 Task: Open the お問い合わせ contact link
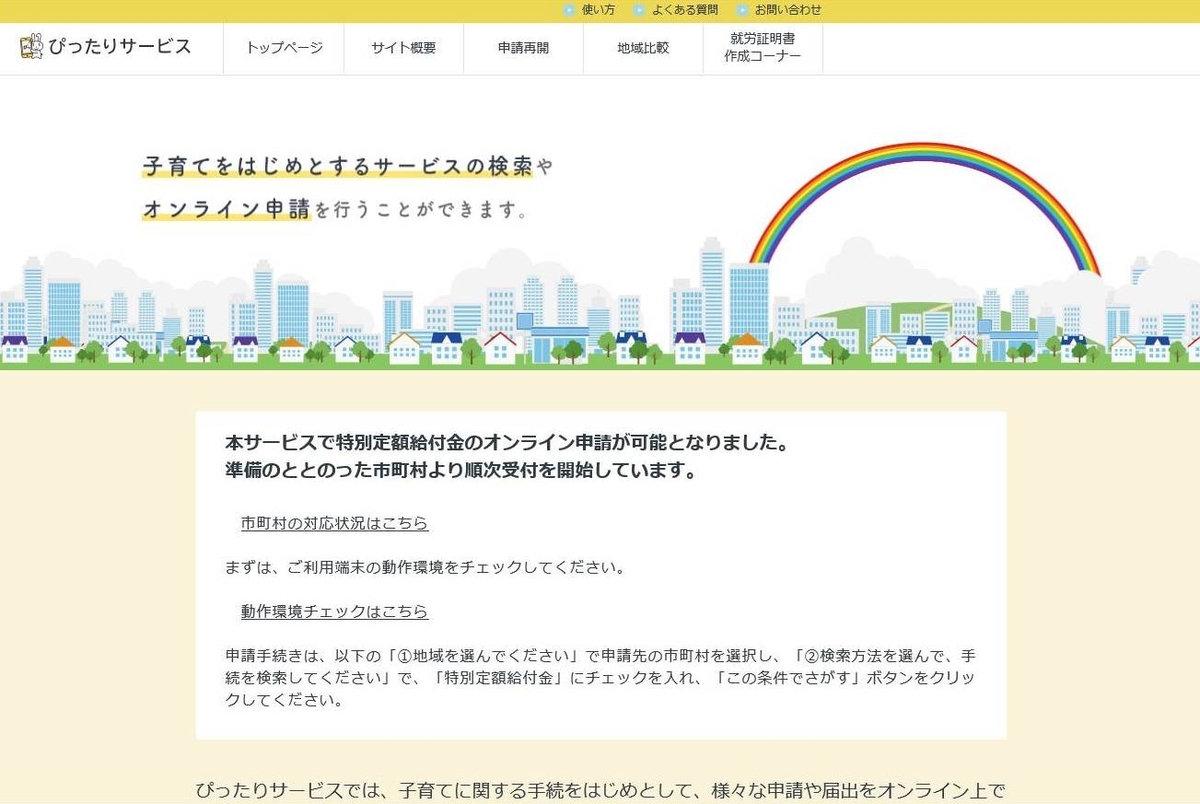pos(788,10)
